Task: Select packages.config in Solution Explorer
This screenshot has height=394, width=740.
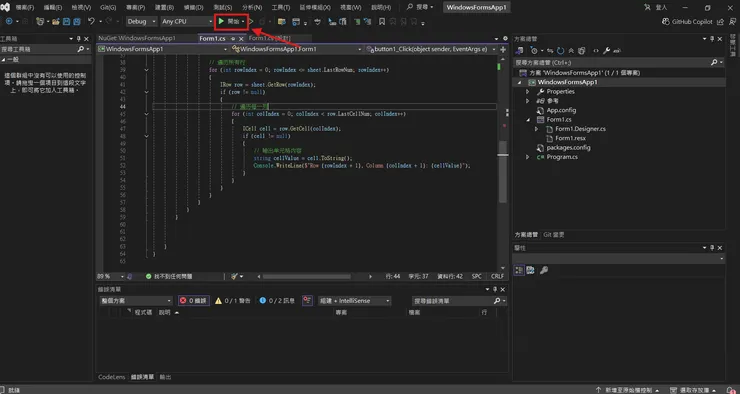Action: (x=568, y=147)
